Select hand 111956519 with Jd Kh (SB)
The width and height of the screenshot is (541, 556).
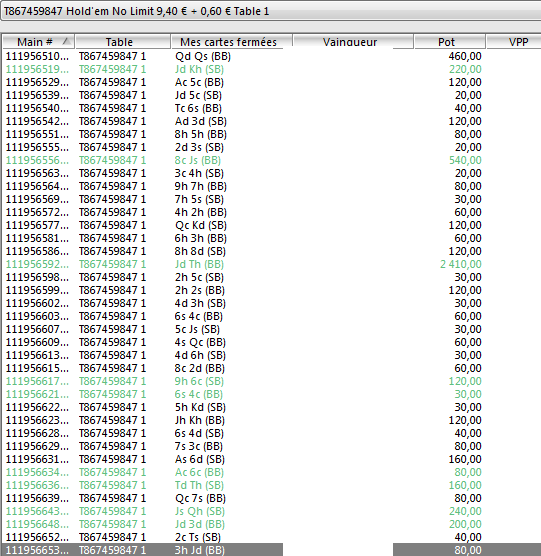click(x=271, y=69)
